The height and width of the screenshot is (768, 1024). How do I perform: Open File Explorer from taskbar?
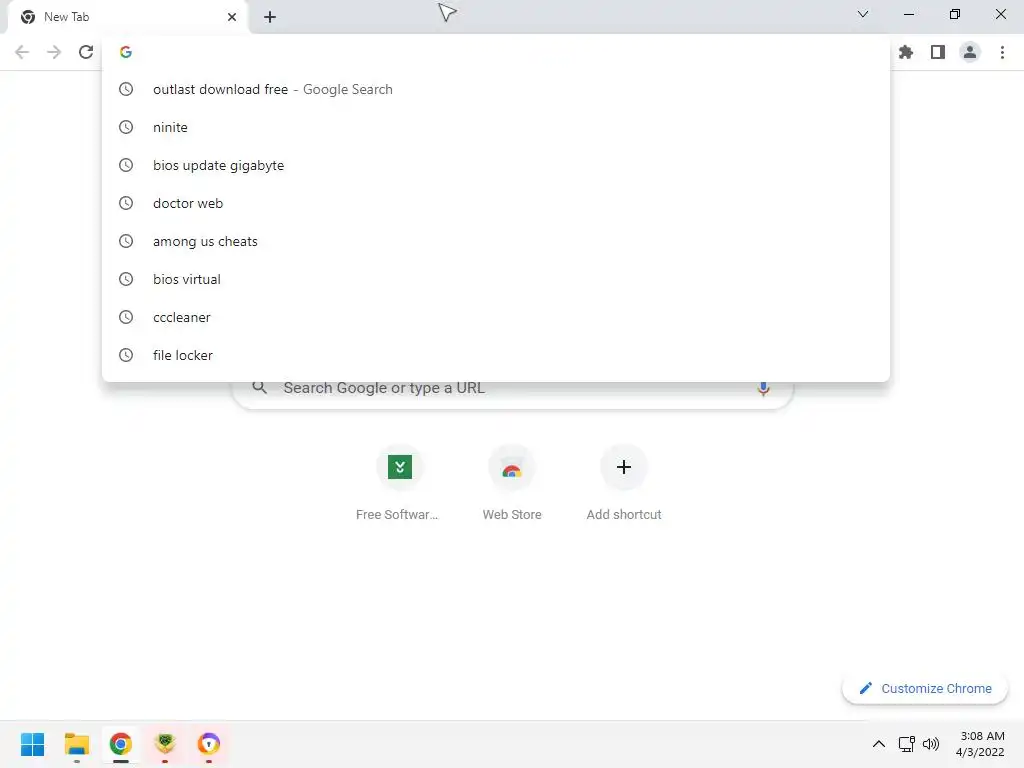coord(76,744)
